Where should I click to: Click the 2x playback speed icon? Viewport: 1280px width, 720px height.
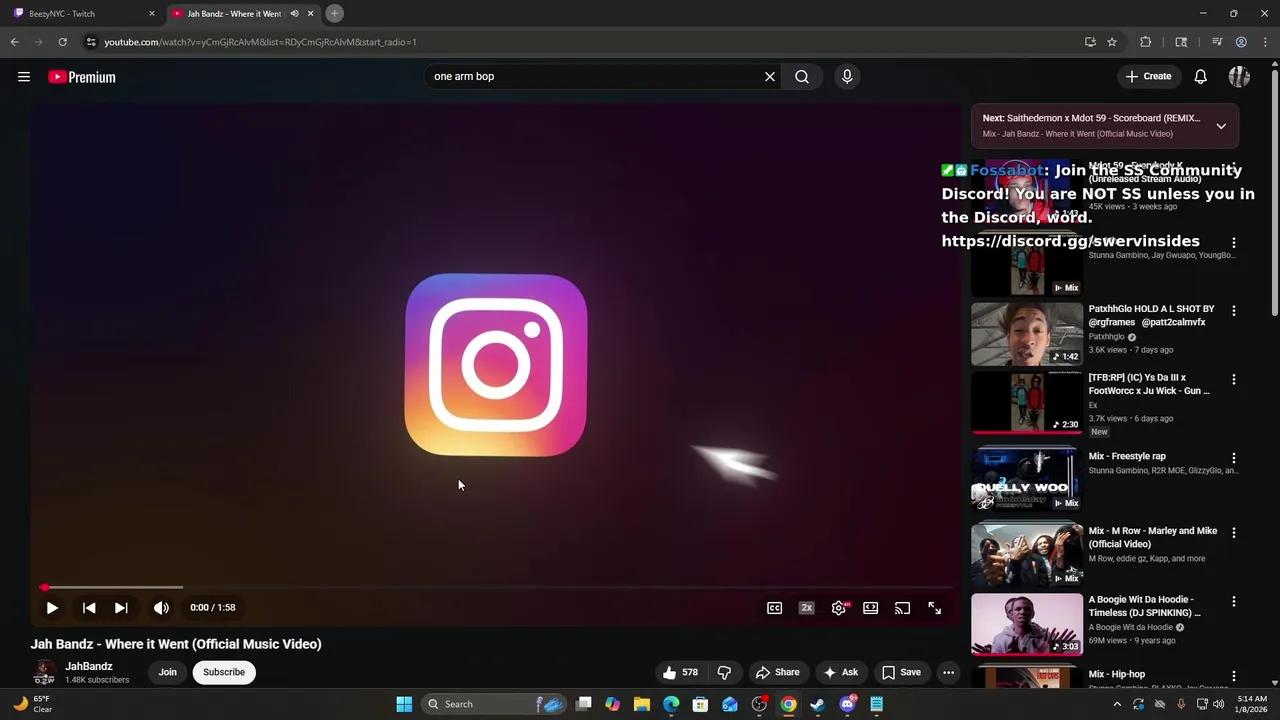coord(806,607)
